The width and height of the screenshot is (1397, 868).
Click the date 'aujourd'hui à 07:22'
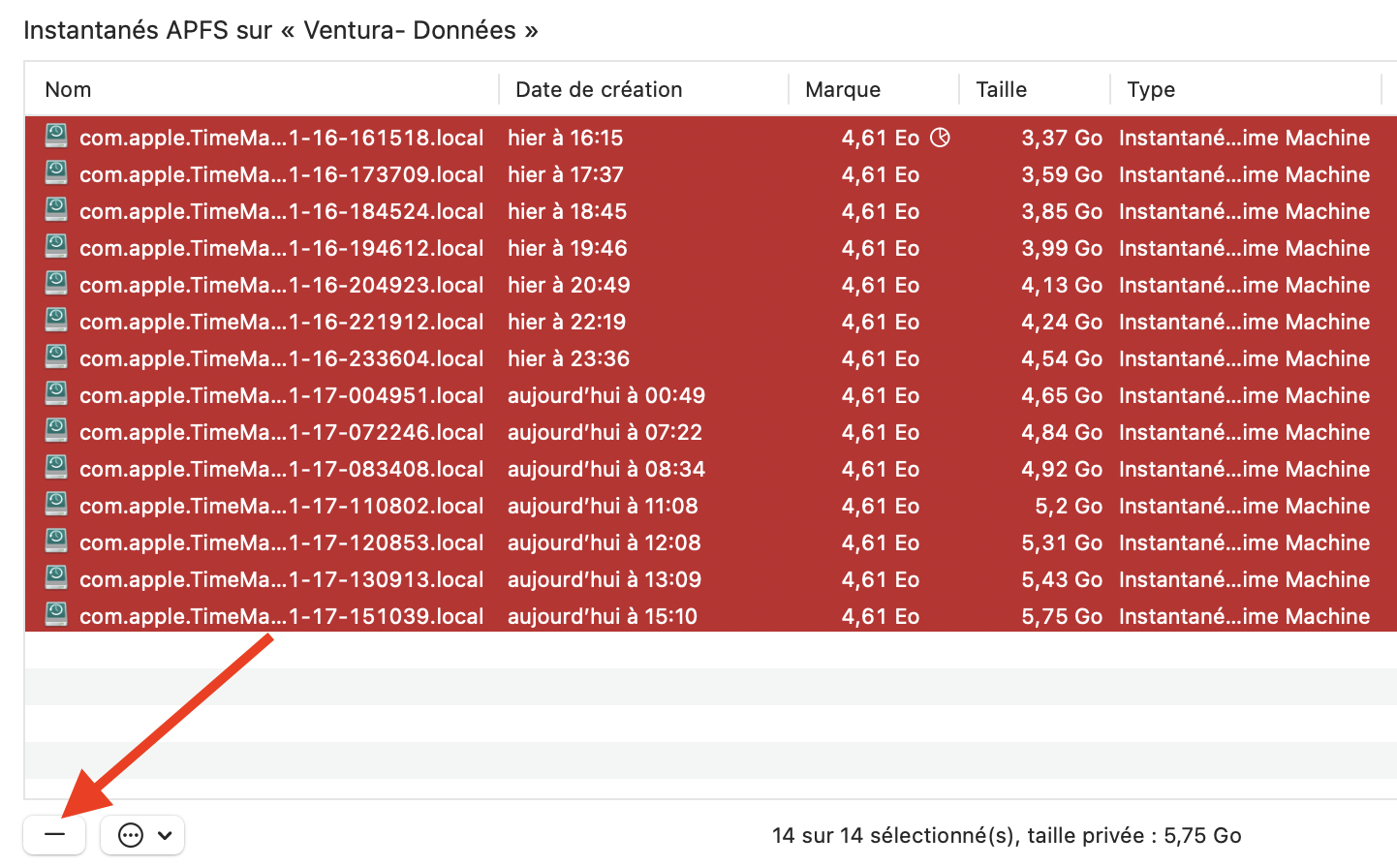[605, 432]
